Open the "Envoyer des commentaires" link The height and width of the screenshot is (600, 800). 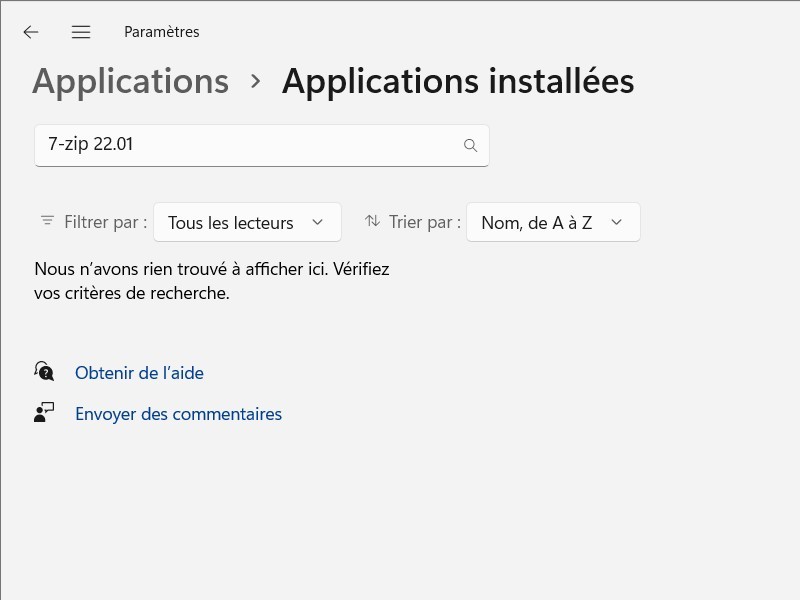(x=178, y=414)
